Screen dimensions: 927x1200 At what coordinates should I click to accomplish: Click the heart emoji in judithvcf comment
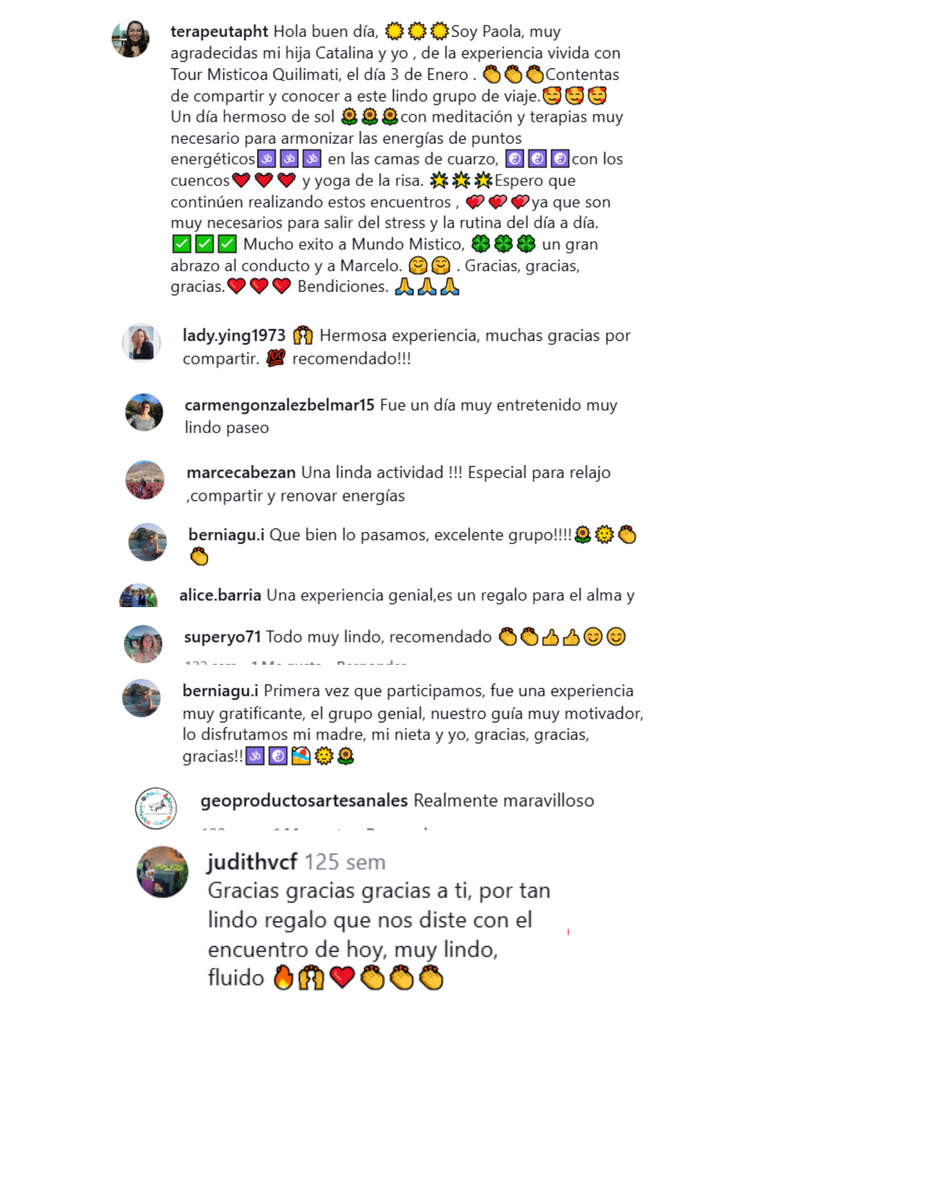coord(342,979)
